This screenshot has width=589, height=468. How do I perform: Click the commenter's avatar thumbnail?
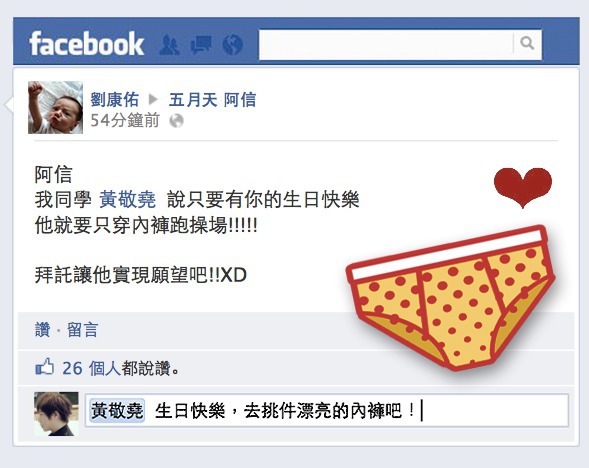coord(56,414)
